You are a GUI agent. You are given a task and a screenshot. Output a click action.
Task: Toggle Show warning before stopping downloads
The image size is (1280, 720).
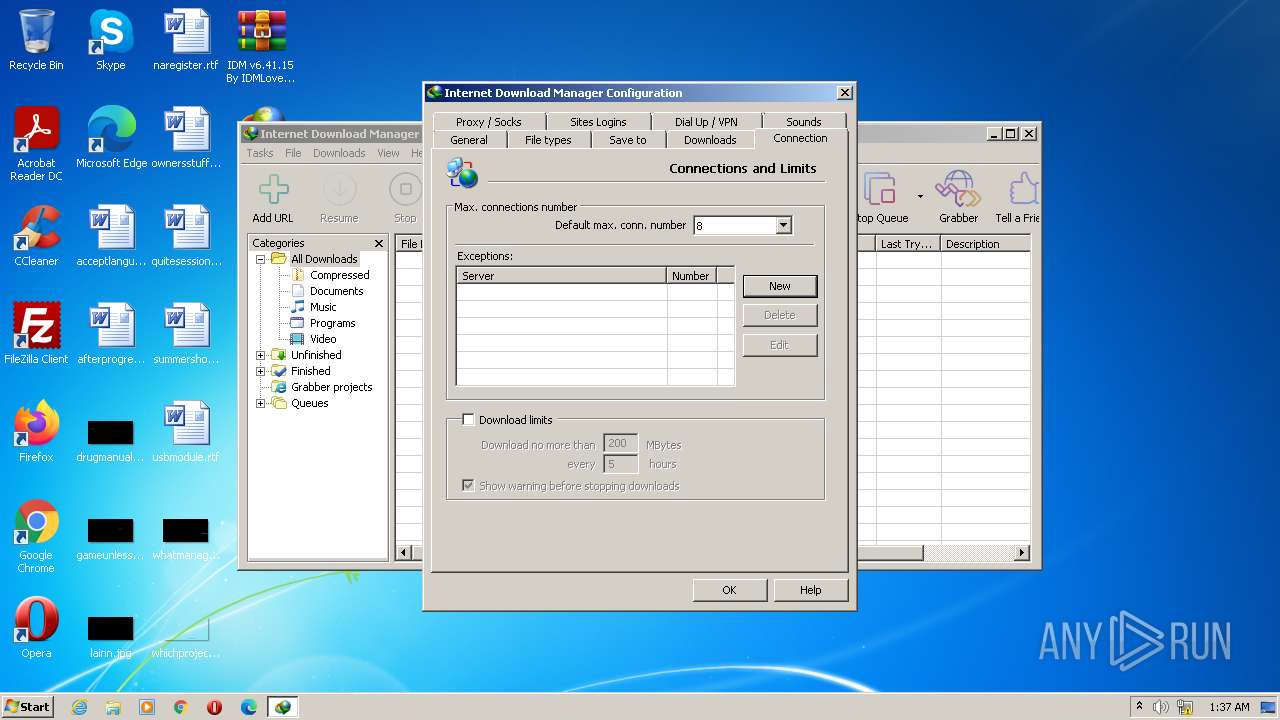pyautogui.click(x=468, y=486)
